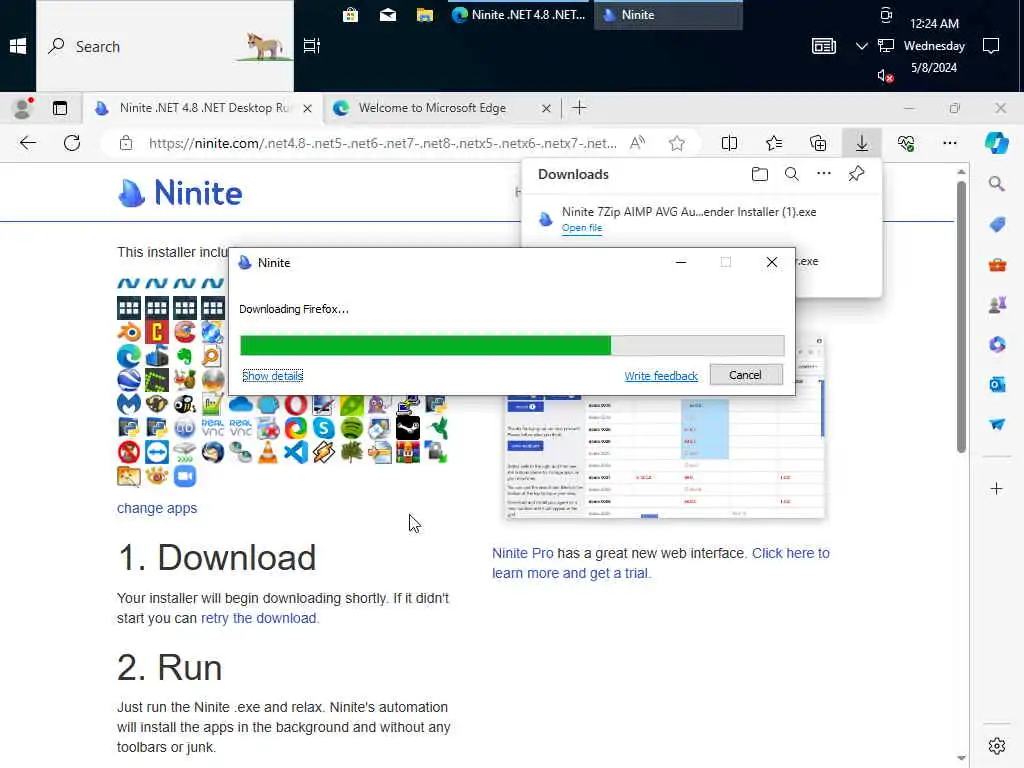Click the Steam app icon
The image size is (1024, 768).
click(x=408, y=428)
